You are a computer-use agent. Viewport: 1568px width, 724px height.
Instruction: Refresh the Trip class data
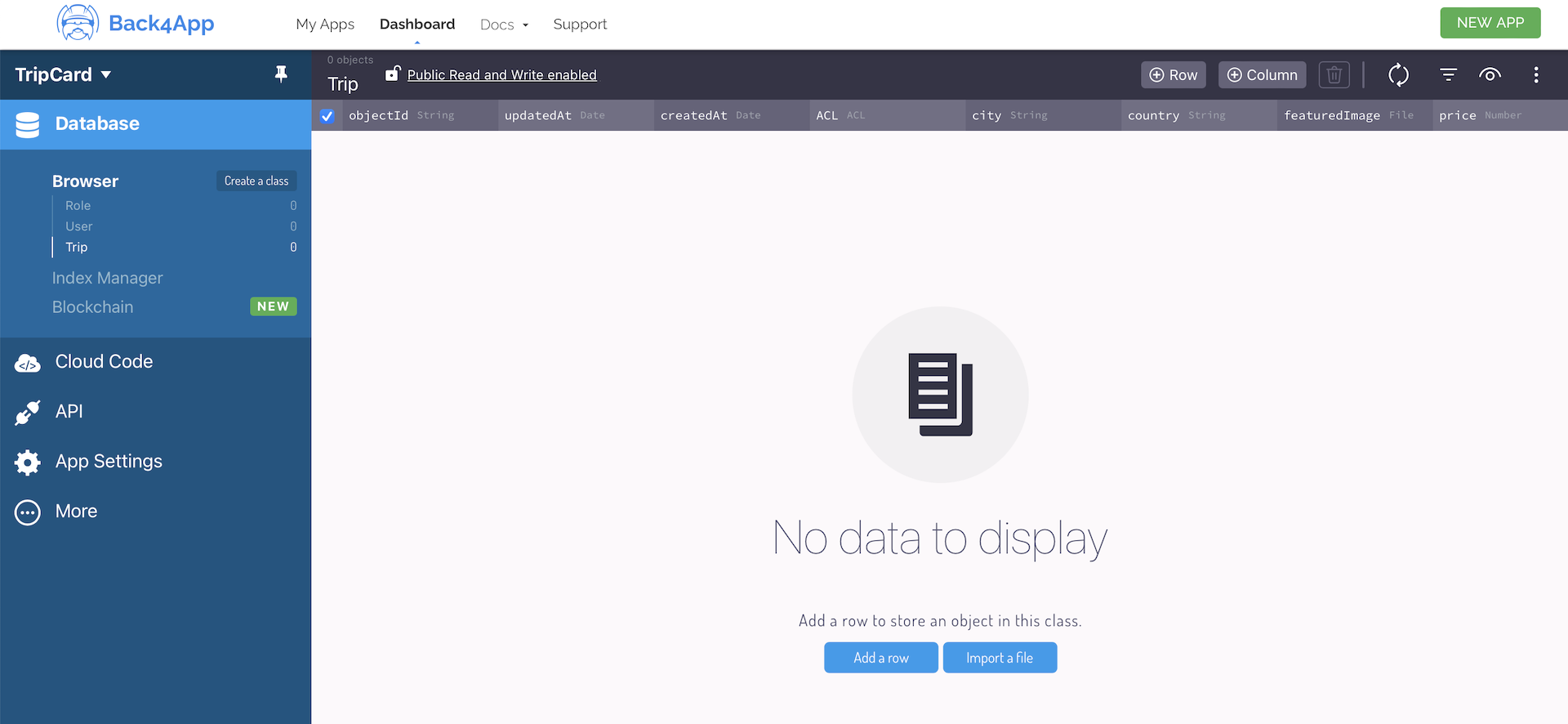[x=1398, y=75]
